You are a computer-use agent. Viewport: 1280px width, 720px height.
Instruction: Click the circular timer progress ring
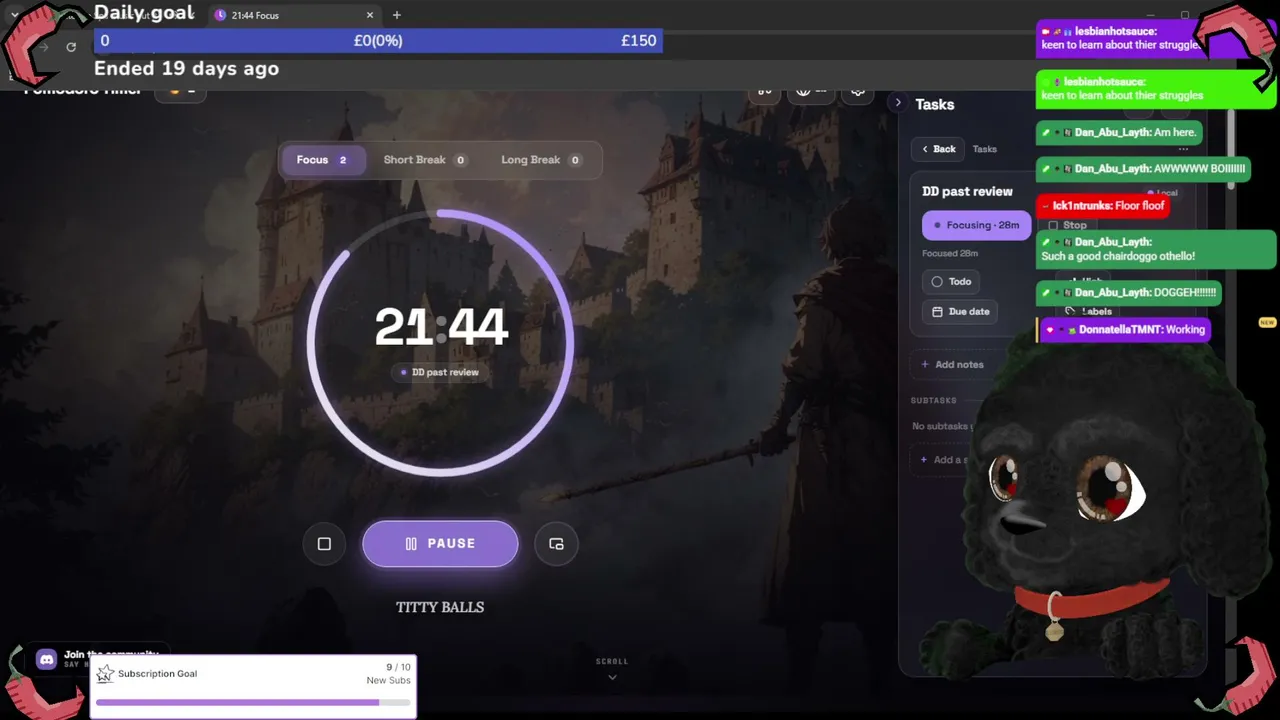[x=440, y=343]
